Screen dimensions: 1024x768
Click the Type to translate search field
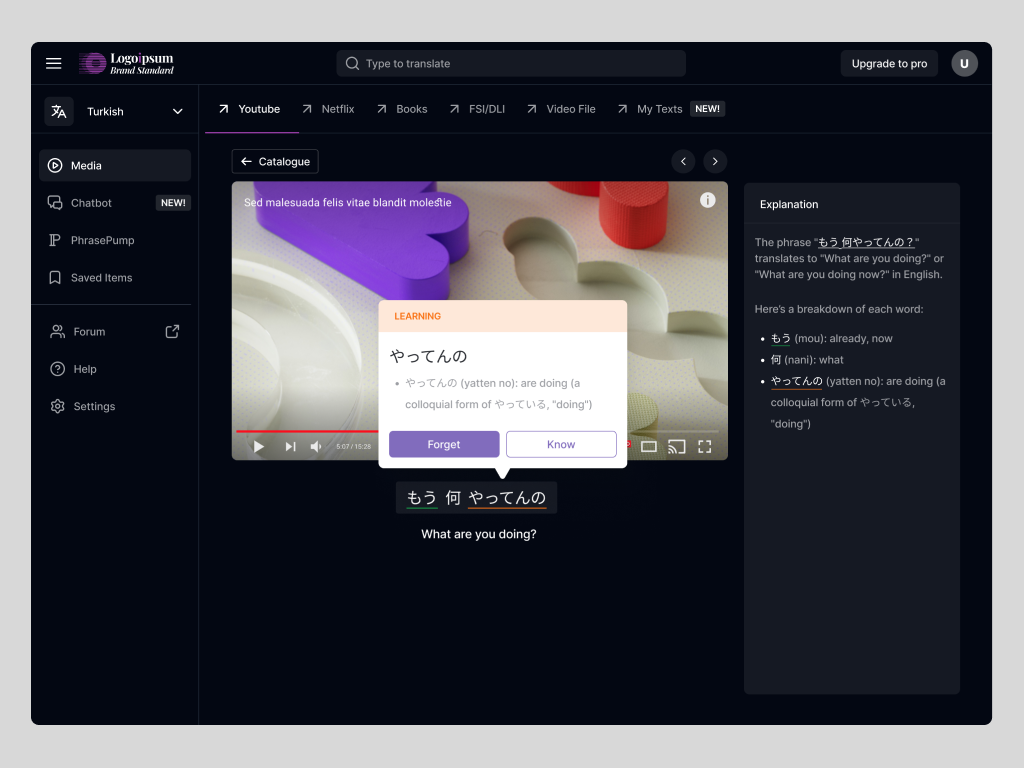coord(510,62)
